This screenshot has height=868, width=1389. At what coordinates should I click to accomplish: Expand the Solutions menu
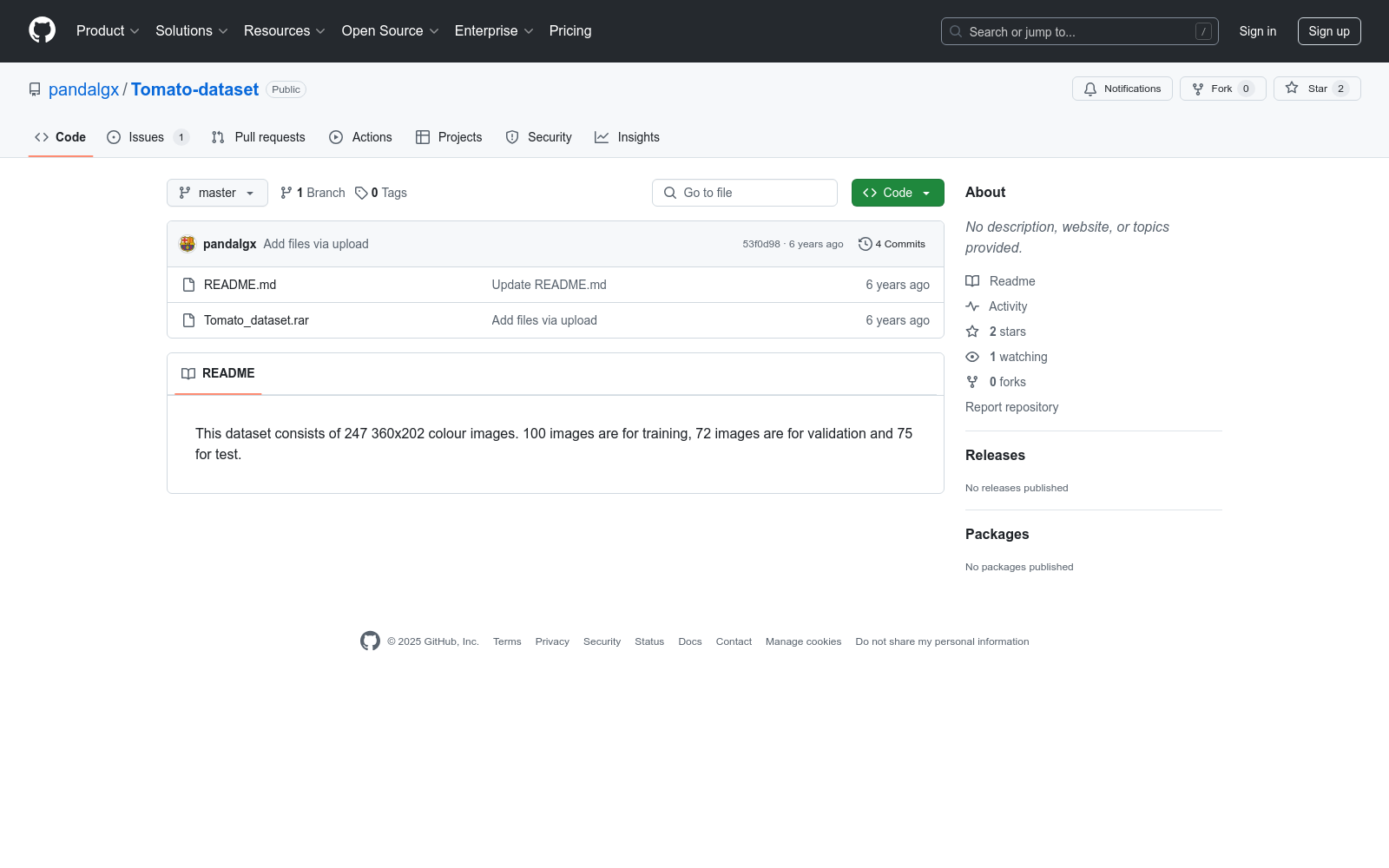[192, 31]
